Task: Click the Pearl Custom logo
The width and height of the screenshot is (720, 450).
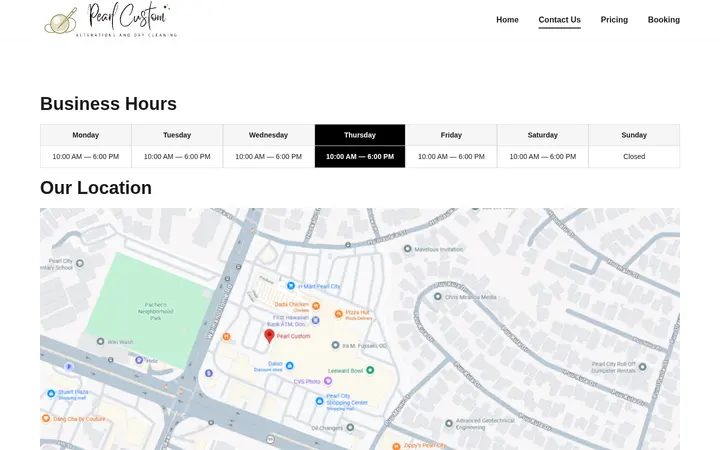Action: [111, 20]
